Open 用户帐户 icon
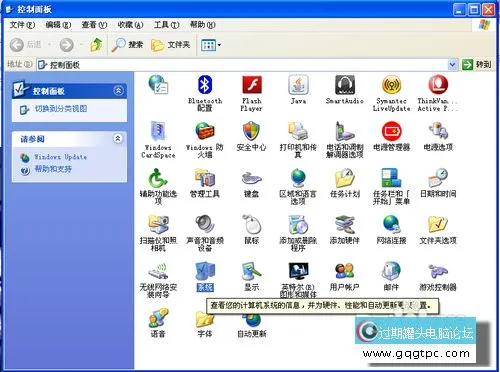This screenshot has width=500, height=372. [345, 272]
